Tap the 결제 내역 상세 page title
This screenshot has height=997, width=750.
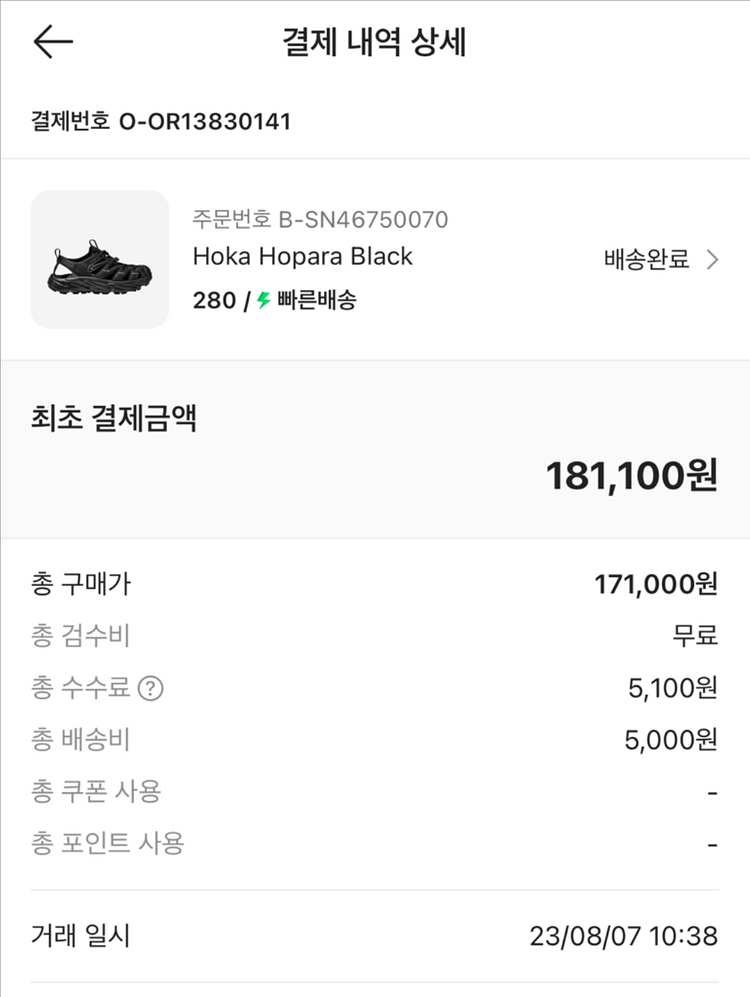(375, 42)
